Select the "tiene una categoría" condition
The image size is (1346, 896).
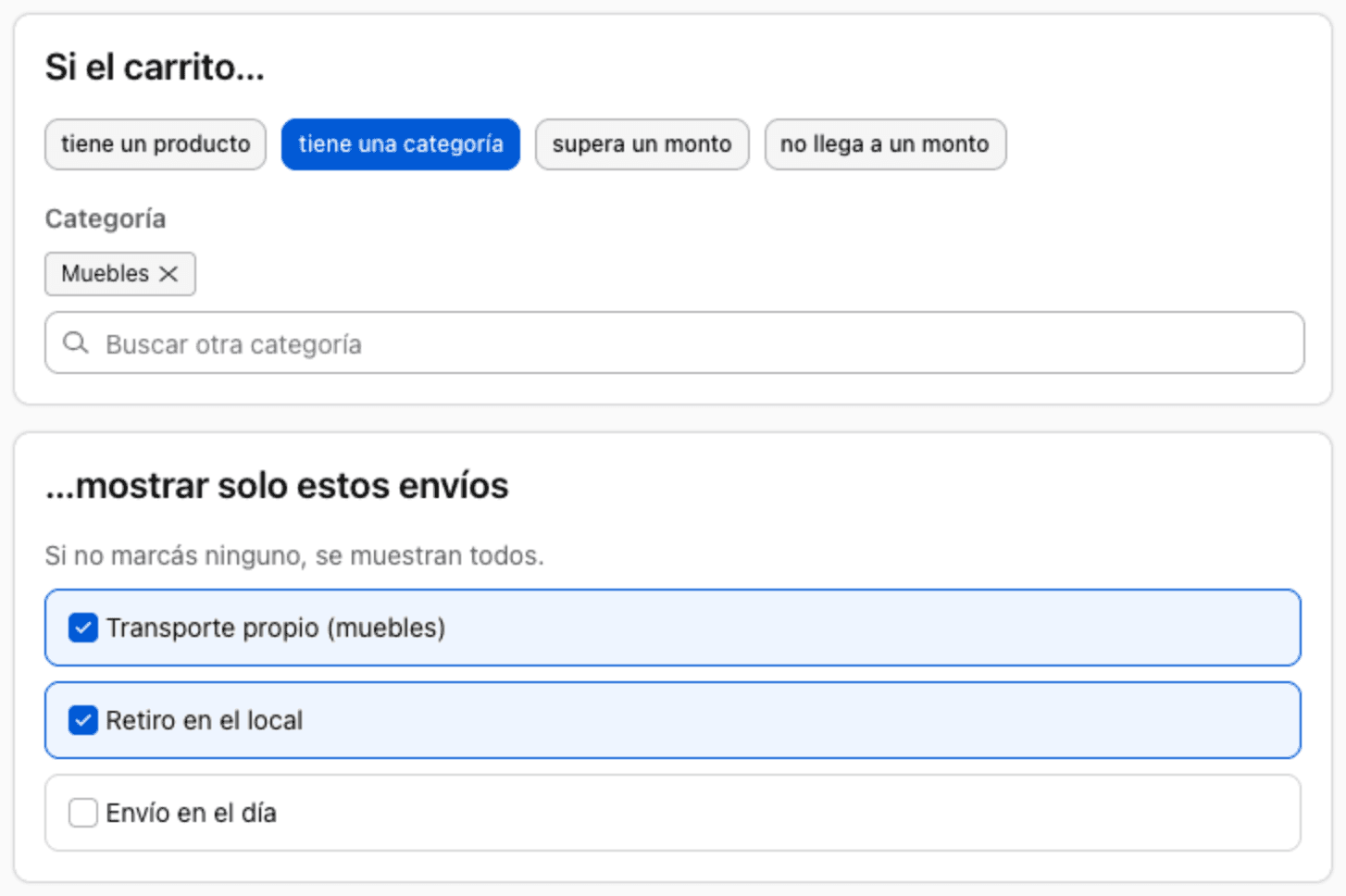click(401, 144)
